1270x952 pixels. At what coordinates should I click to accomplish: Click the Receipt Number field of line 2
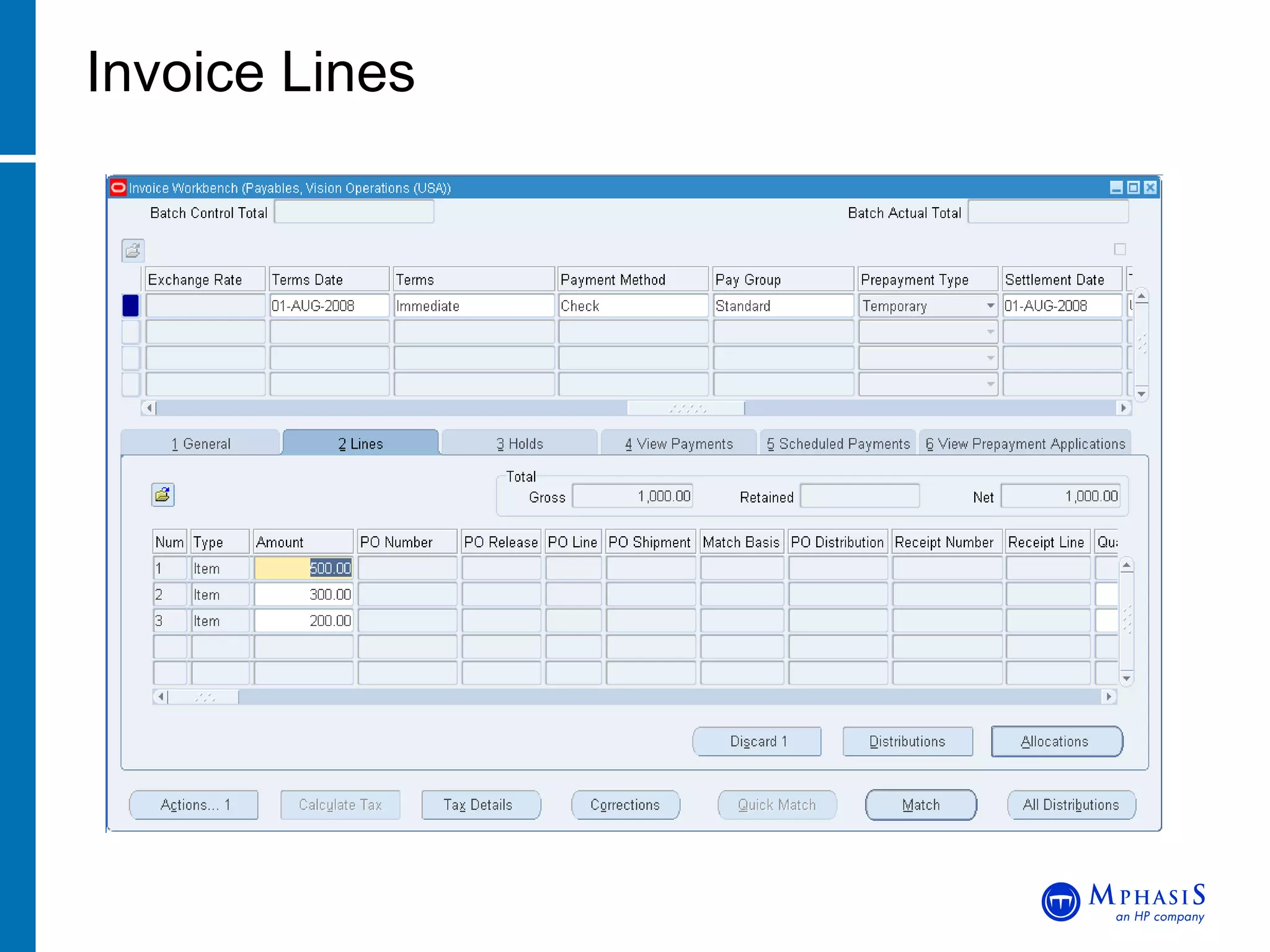point(947,594)
